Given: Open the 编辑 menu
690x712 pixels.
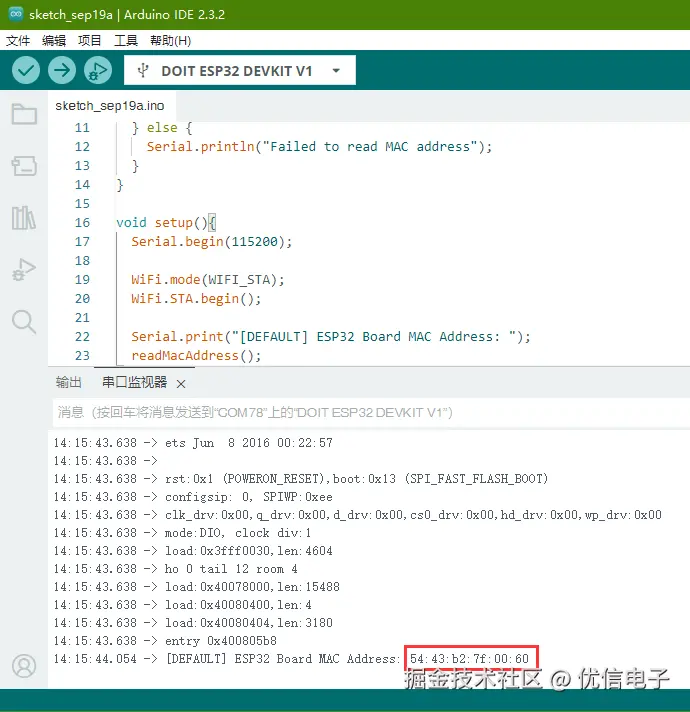Looking at the screenshot, I should tap(54, 40).
